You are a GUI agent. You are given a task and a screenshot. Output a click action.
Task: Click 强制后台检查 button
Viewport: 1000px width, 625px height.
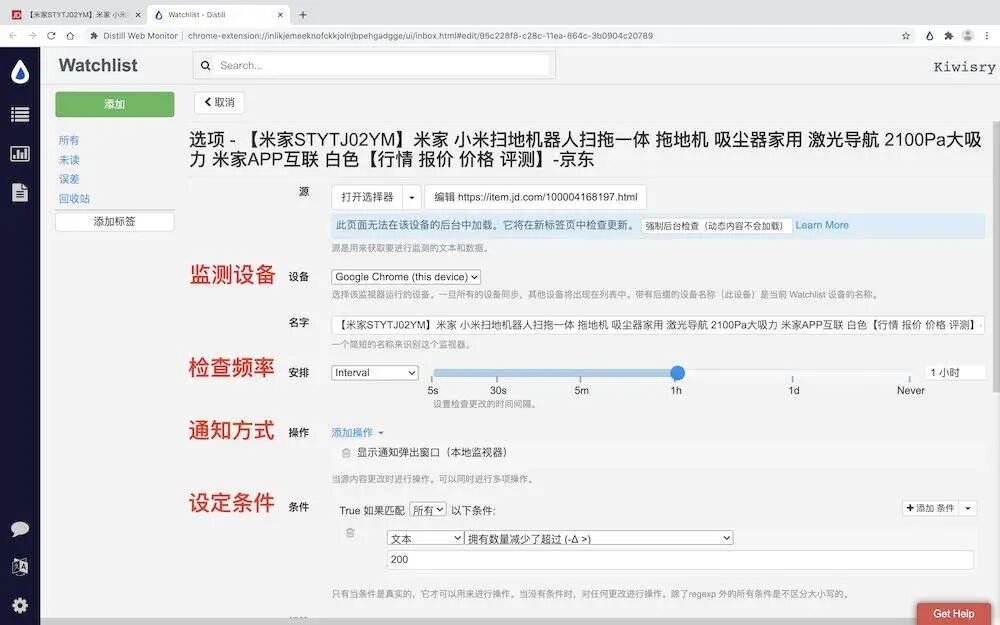coord(716,226)
